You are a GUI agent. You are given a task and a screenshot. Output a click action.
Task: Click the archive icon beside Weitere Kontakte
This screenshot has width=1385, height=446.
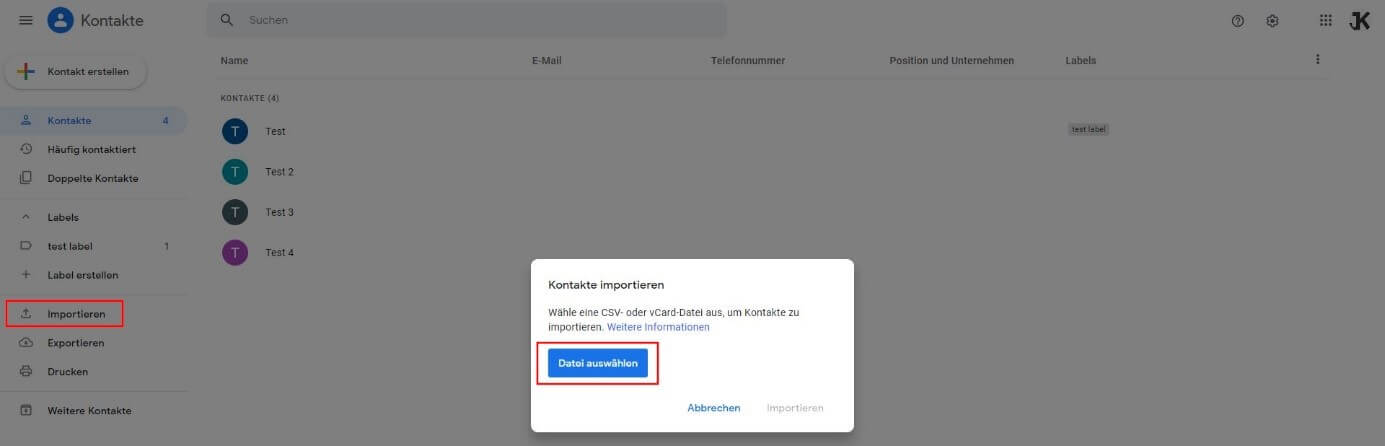(x=26, y=411)
